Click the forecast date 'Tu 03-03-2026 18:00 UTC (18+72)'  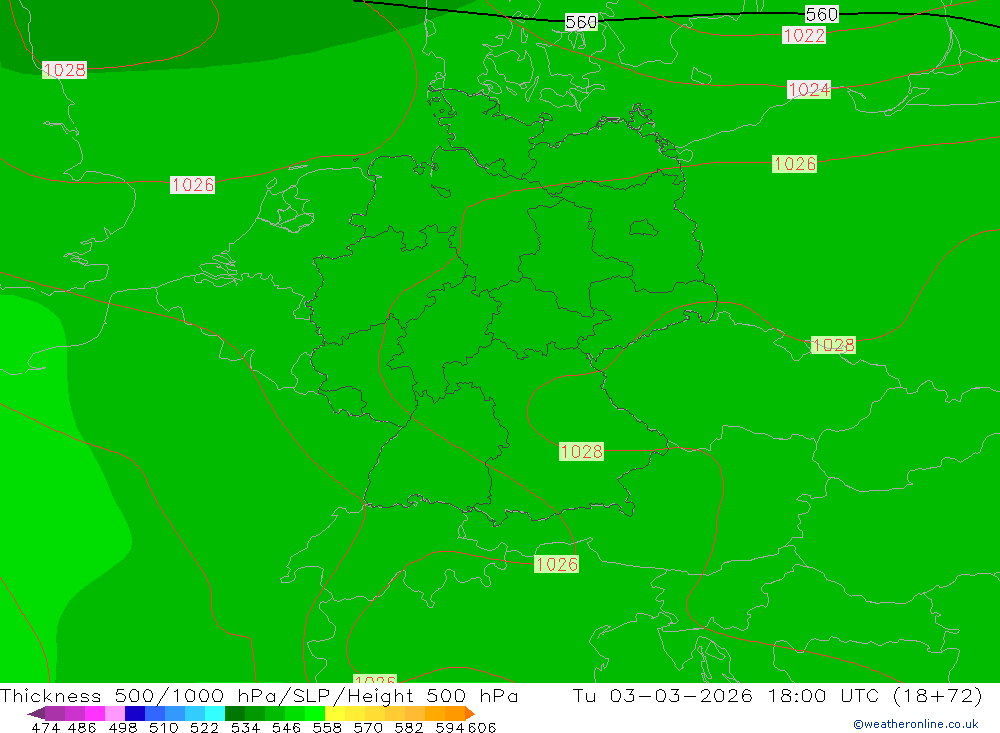pos(777,695)
